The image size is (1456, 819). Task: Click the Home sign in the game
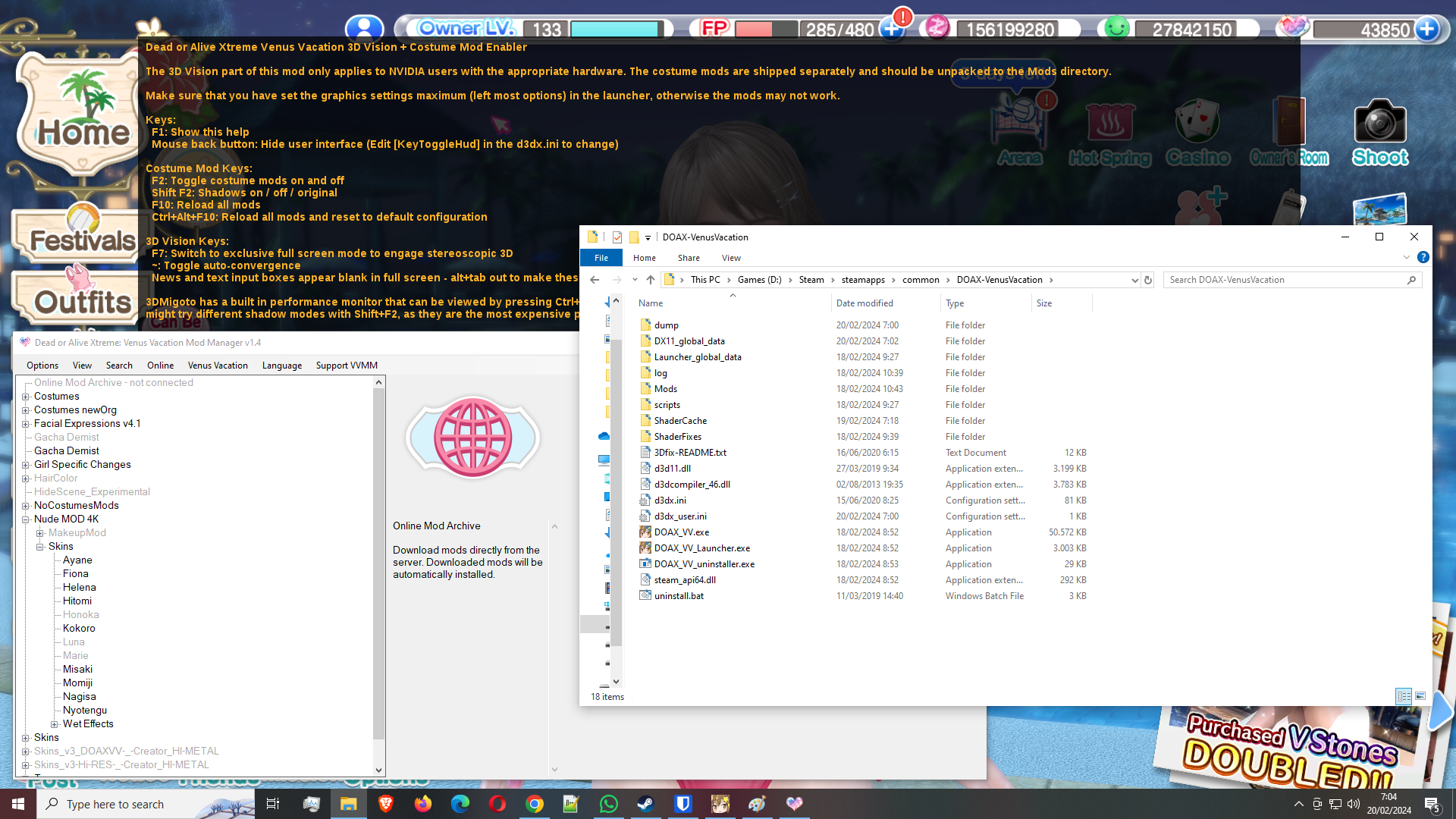pyautogui.click(x=82, y=114)
